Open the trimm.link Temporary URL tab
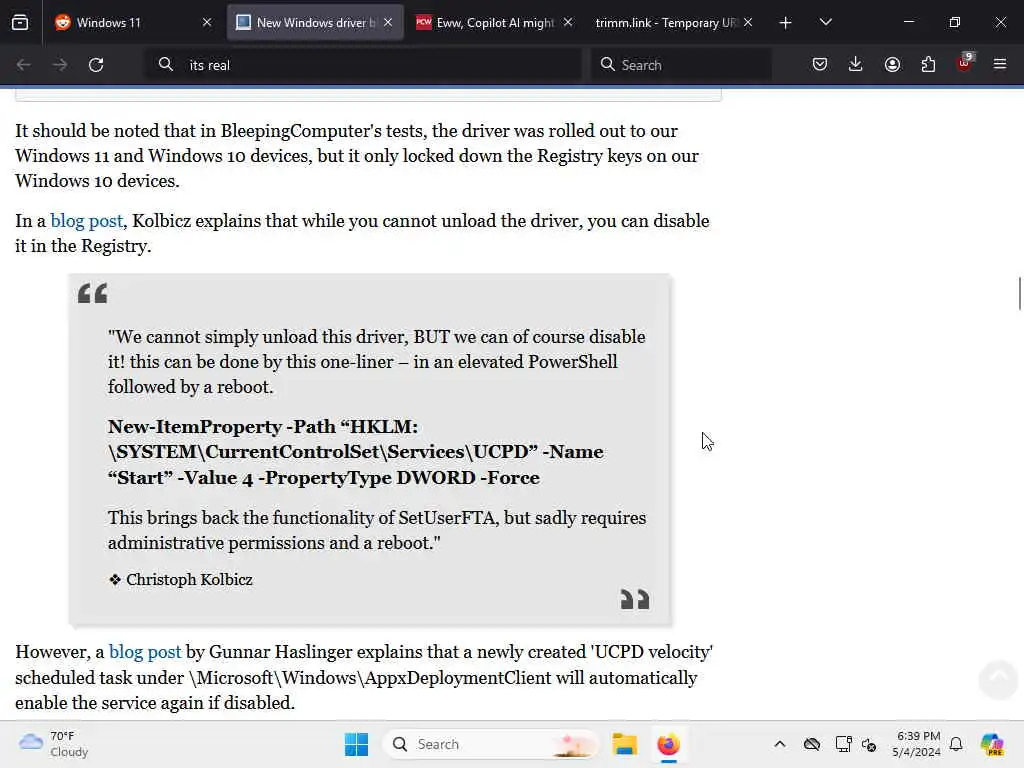1024x768 pixels. pyautogui.click(x=675, y=23)
